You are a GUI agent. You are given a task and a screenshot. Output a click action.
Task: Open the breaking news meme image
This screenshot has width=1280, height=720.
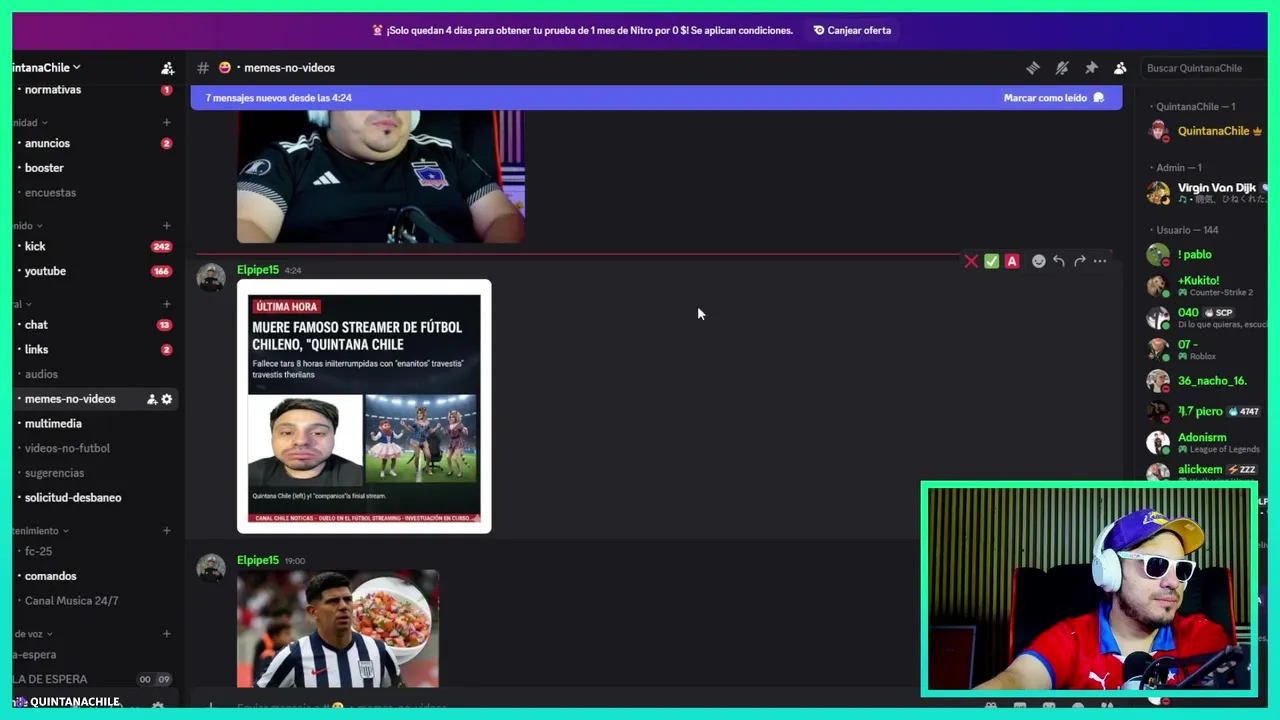364,406
